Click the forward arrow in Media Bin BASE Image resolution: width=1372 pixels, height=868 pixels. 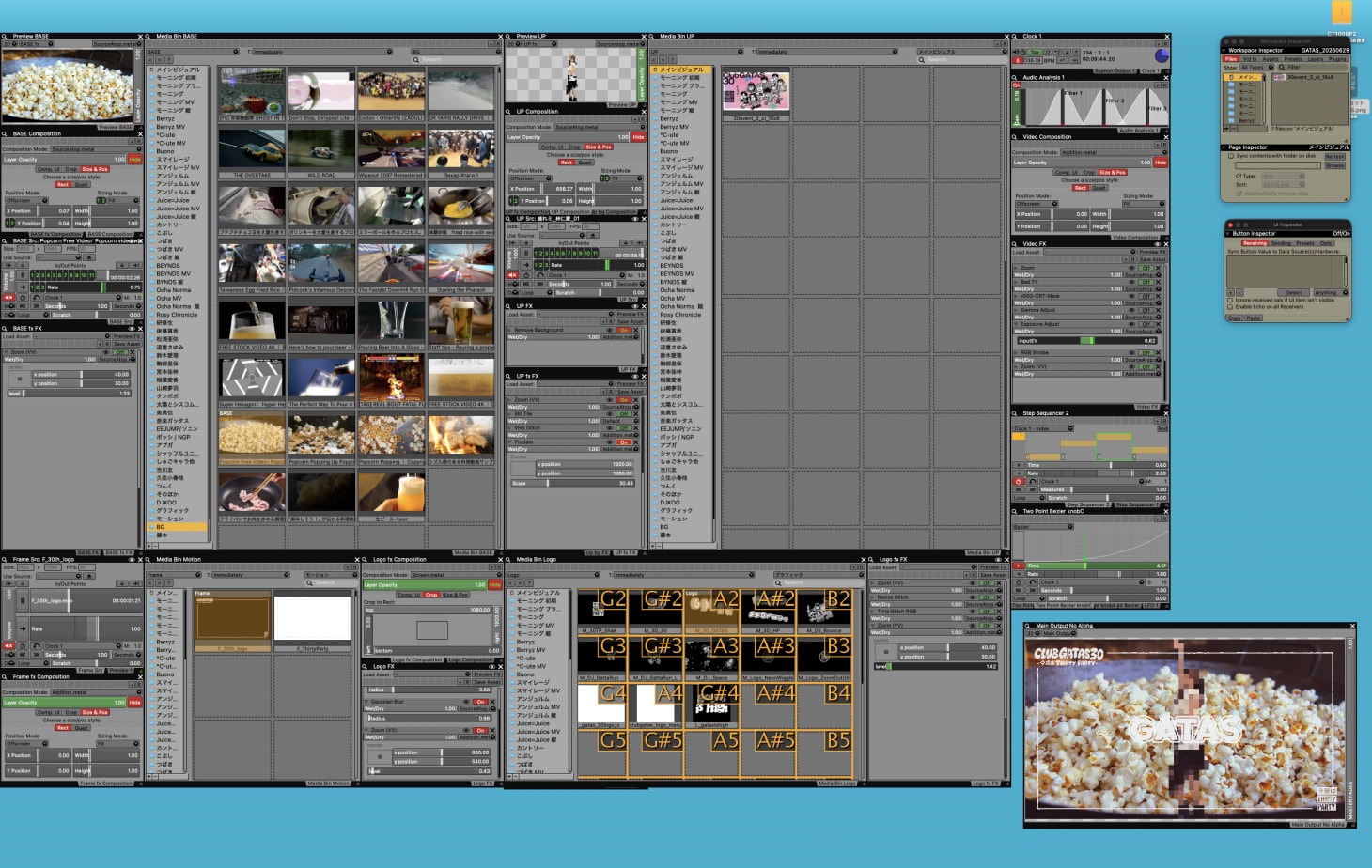(160, 59)
